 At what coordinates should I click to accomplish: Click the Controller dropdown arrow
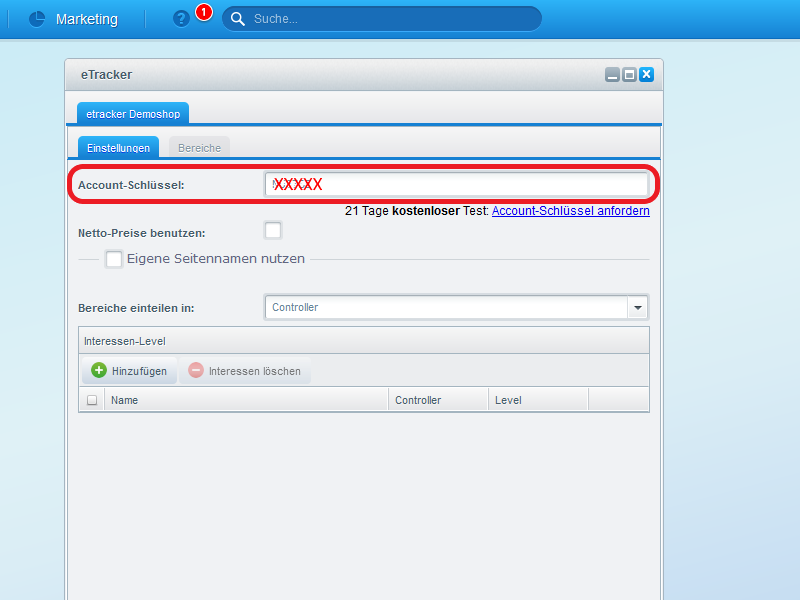638,307
